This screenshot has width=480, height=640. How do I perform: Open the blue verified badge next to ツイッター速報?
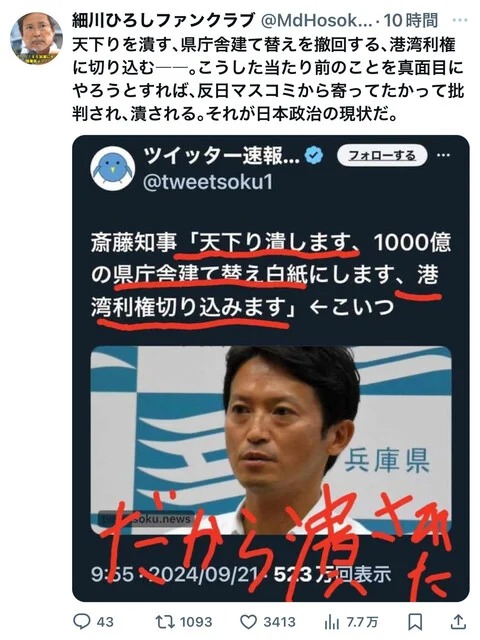pyautogui.click(x=314, y=155)
